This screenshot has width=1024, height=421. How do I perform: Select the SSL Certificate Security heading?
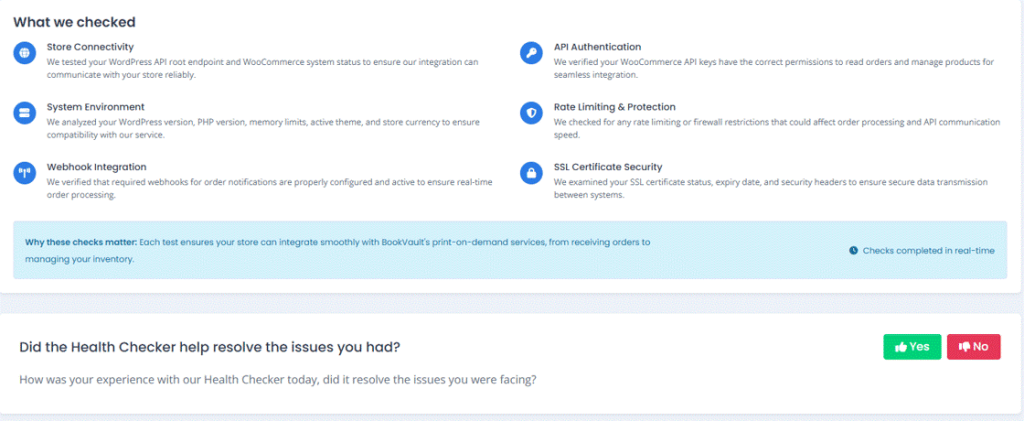coord(607,166)
